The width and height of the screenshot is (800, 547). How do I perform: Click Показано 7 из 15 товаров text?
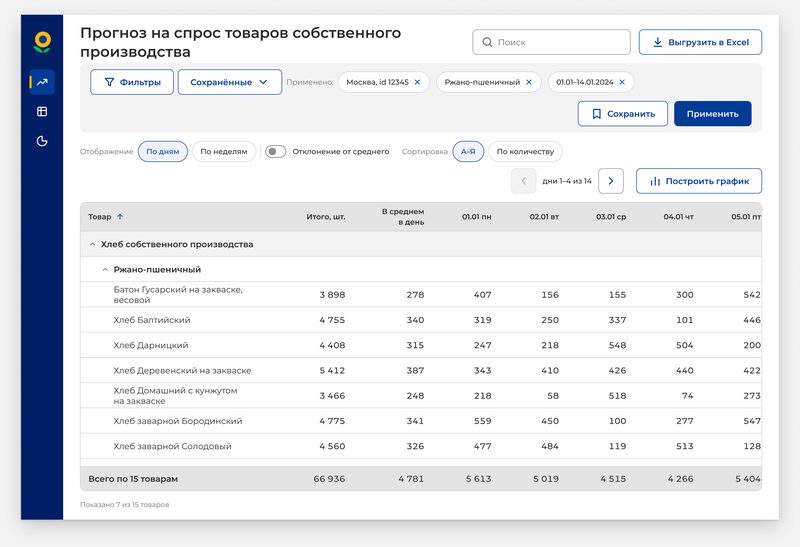pyautogui.click(x=124, y=505)
